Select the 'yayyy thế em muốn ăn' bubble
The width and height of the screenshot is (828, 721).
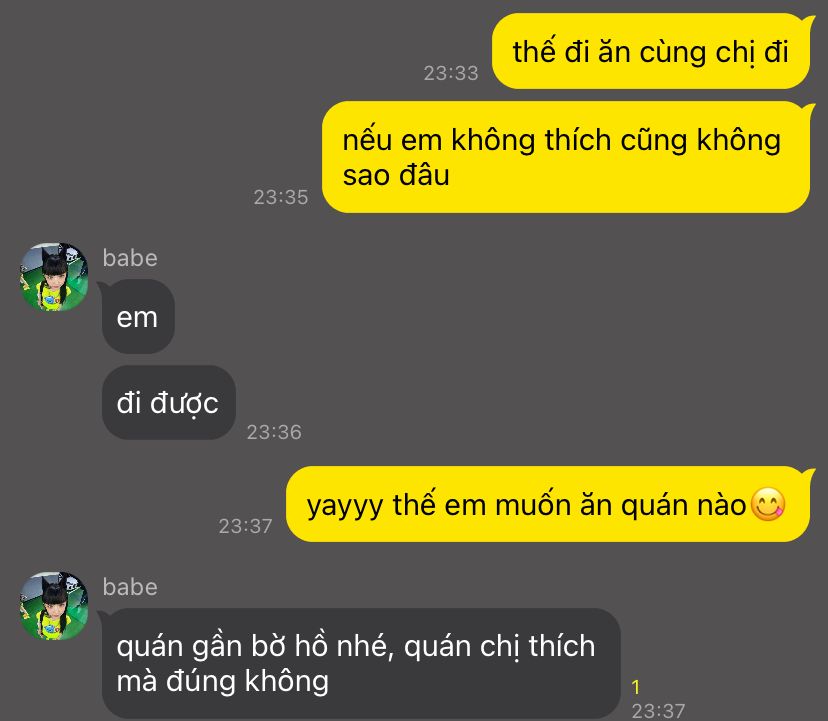(548, 504)
